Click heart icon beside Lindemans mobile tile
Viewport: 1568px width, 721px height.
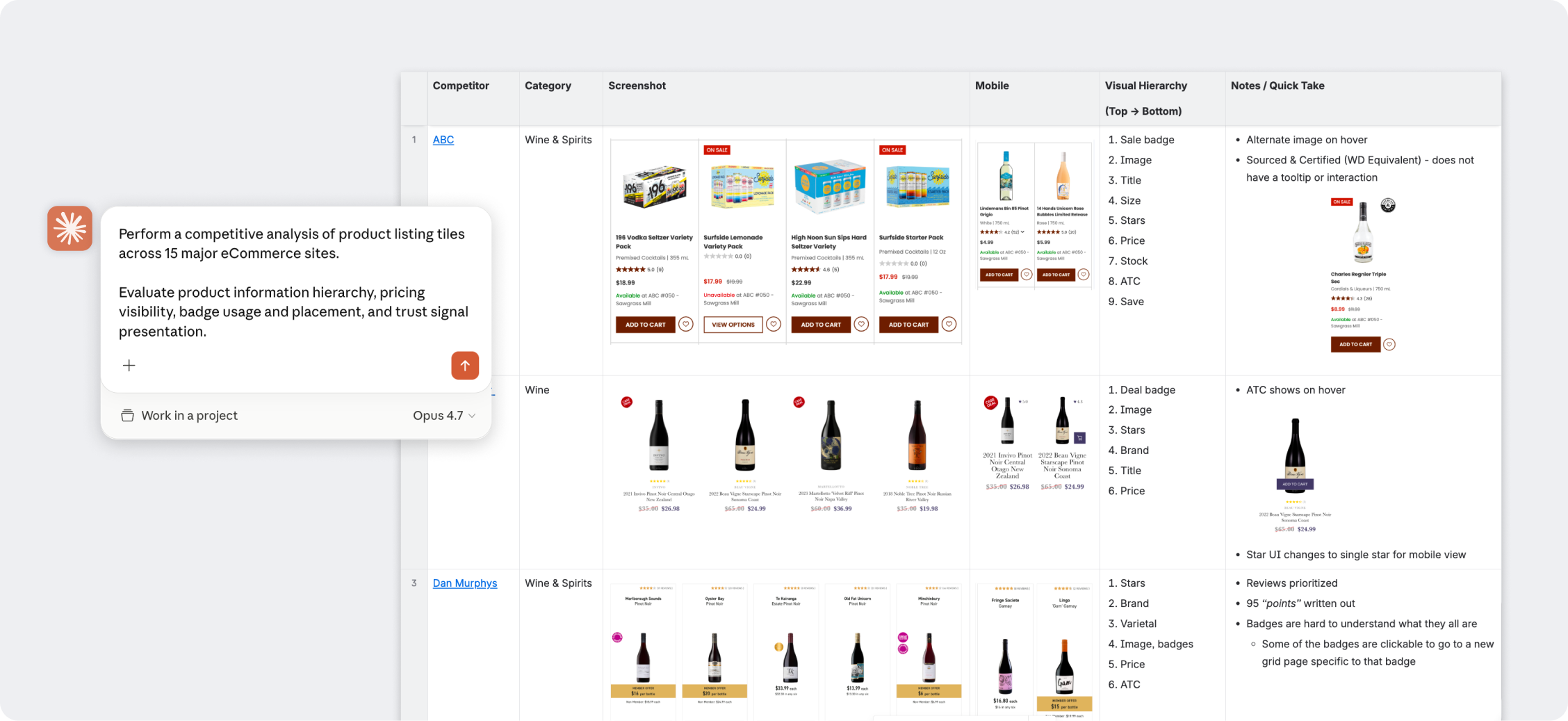(1027, 275)
